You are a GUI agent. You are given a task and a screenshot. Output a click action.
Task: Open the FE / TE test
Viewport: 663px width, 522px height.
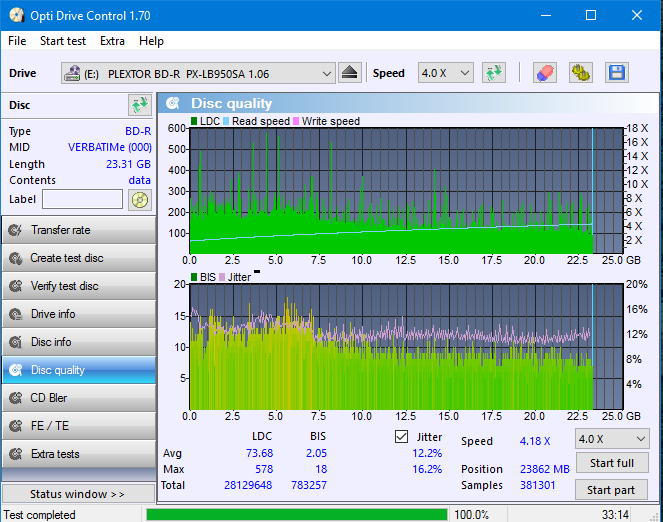click(x=79, y=426)
